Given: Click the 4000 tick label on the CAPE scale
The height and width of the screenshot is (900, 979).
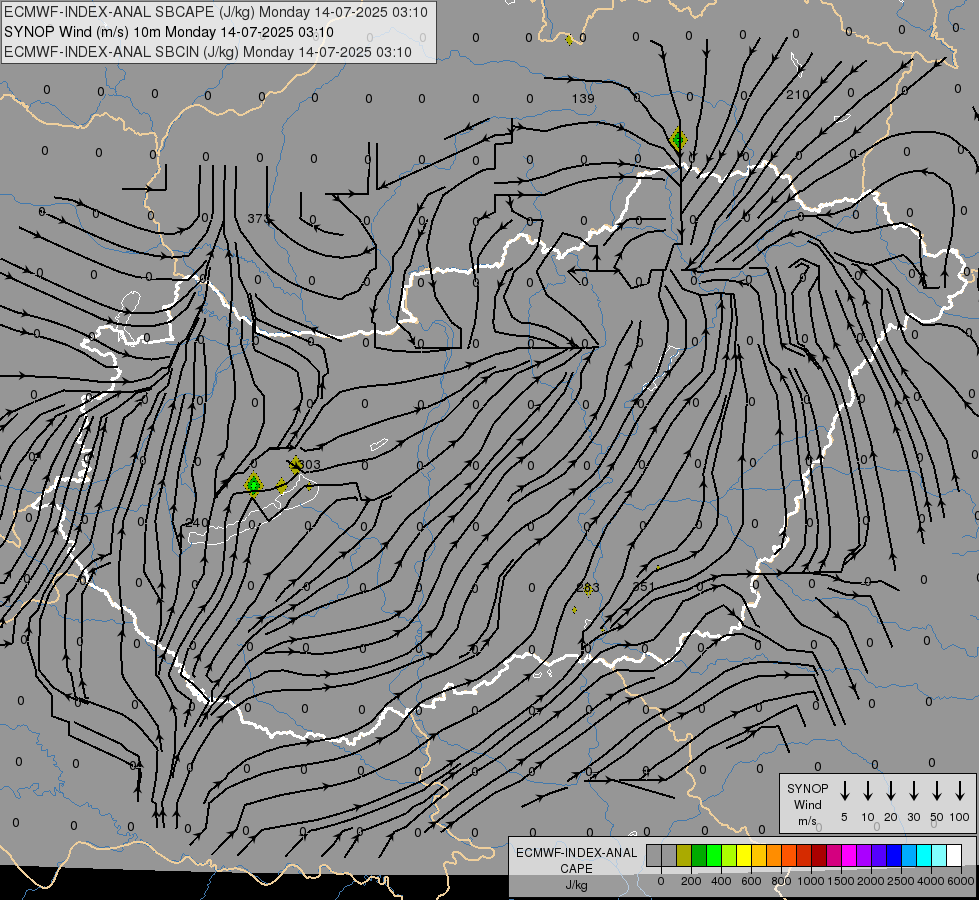Looking at the screenshot, I should (x=931, y=881).
